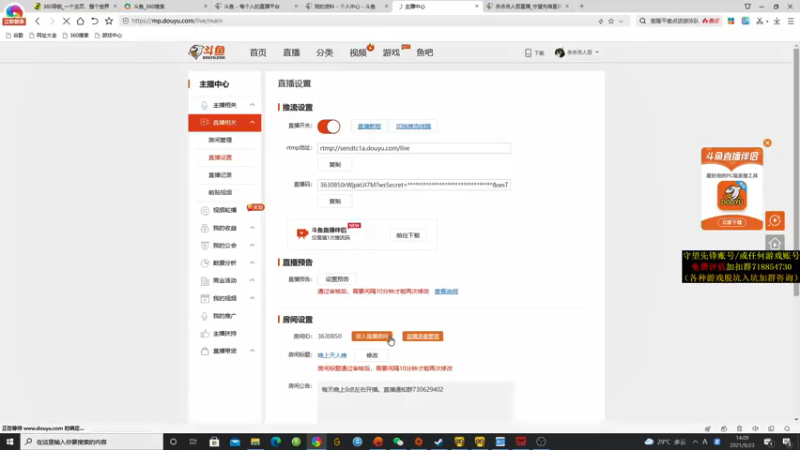The width and height of the screenshot is (800, 450).
Task: Go to 直播 in top navigation
Action: point(291,53)
